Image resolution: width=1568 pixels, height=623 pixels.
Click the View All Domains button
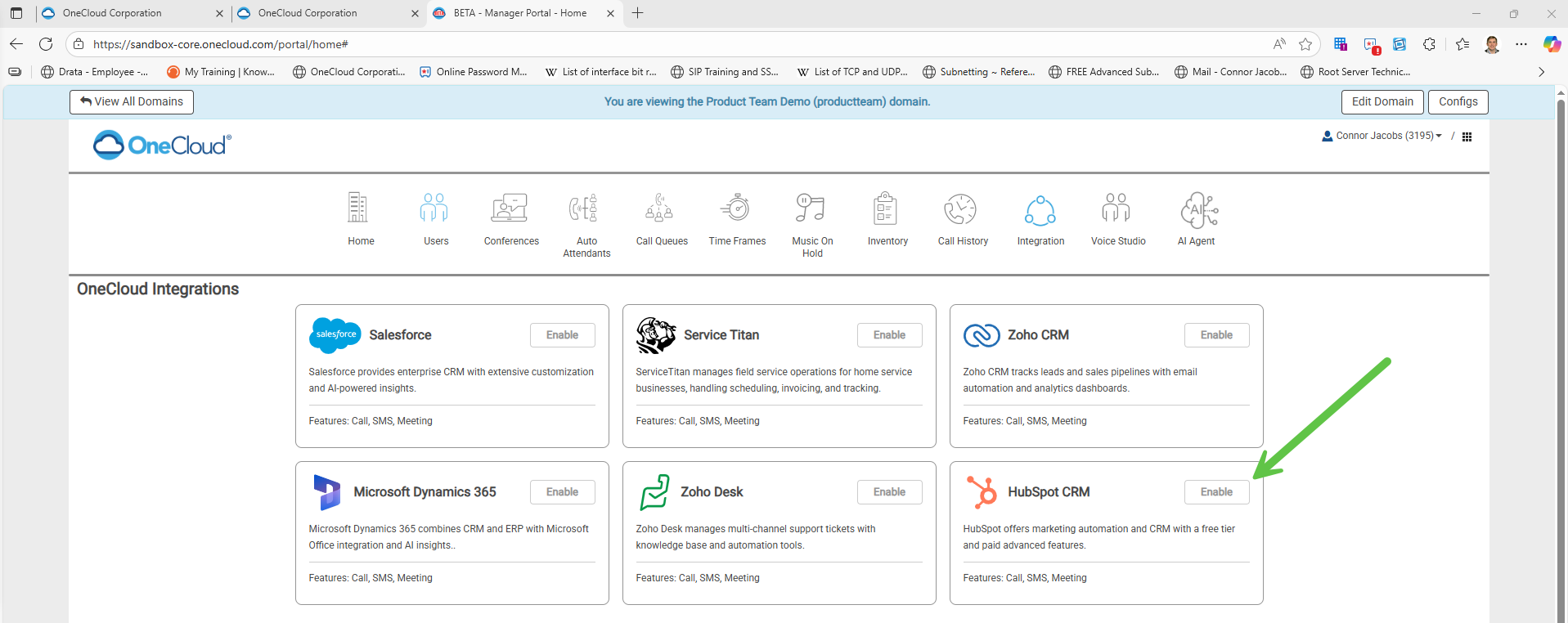(132, 101)
